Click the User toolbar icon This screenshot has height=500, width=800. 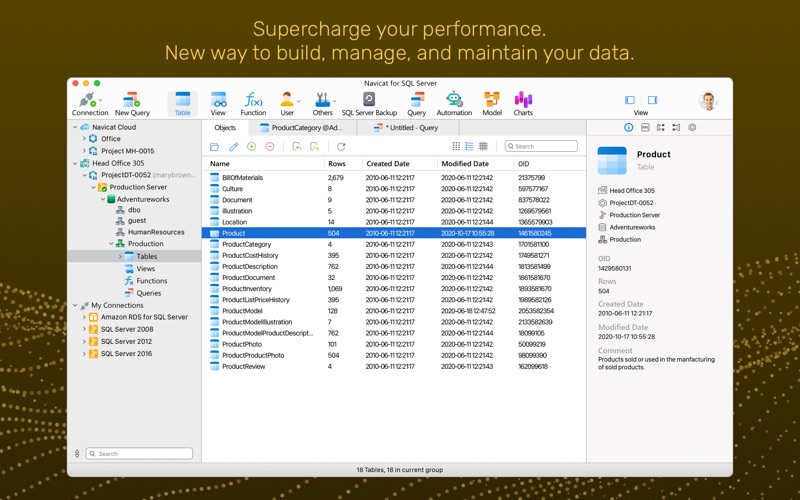[287, 104]
